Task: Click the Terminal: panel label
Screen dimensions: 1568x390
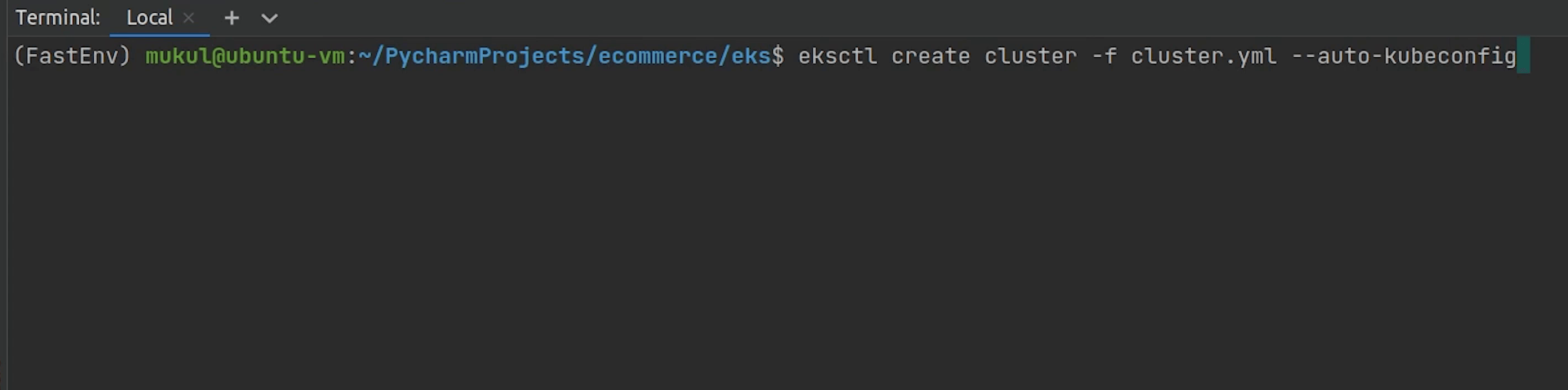Action: [58, 18]
